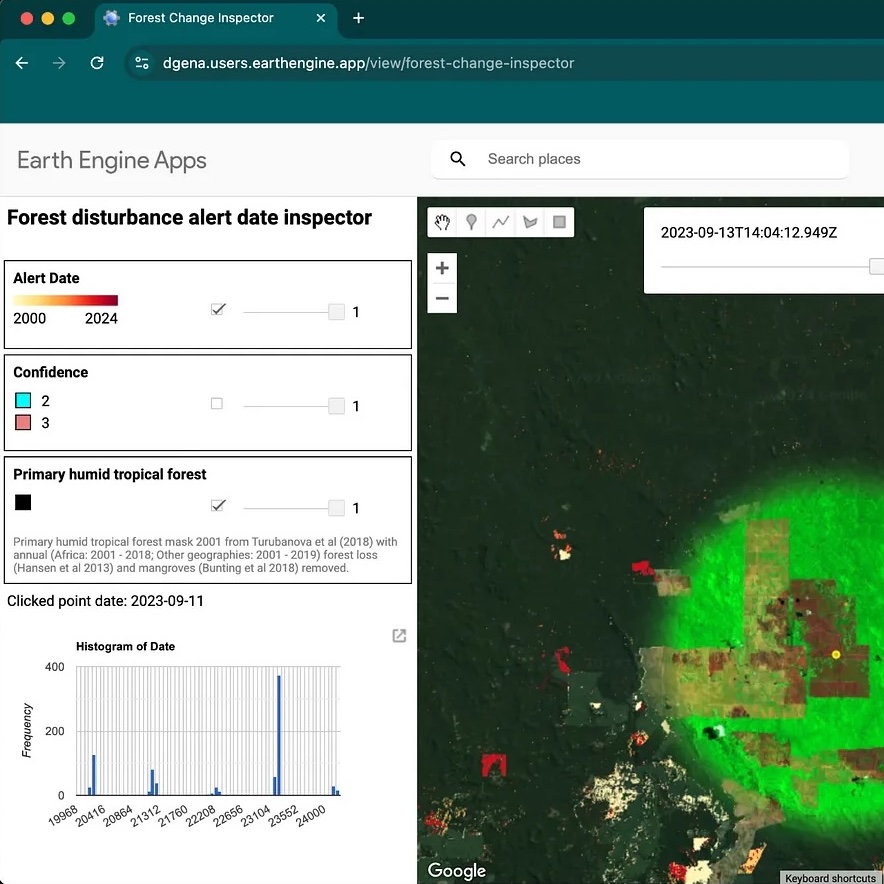
Task: Close the Forest Change Inspector tab
Action: point(321,18)
